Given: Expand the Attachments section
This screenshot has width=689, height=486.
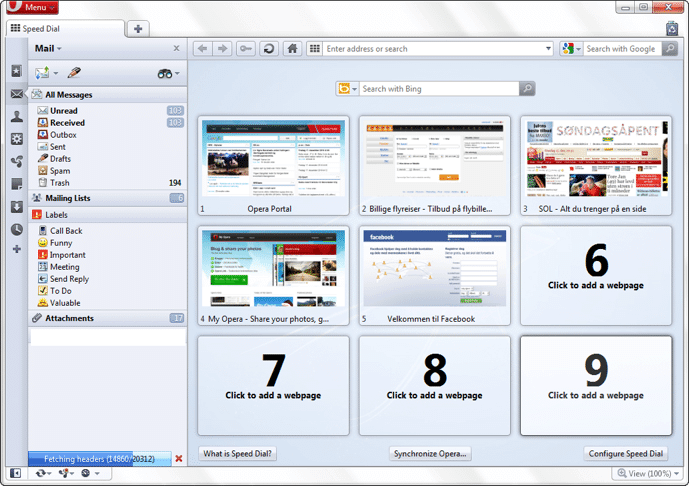Looking at the screenshot, I should (x=108, y=318).
